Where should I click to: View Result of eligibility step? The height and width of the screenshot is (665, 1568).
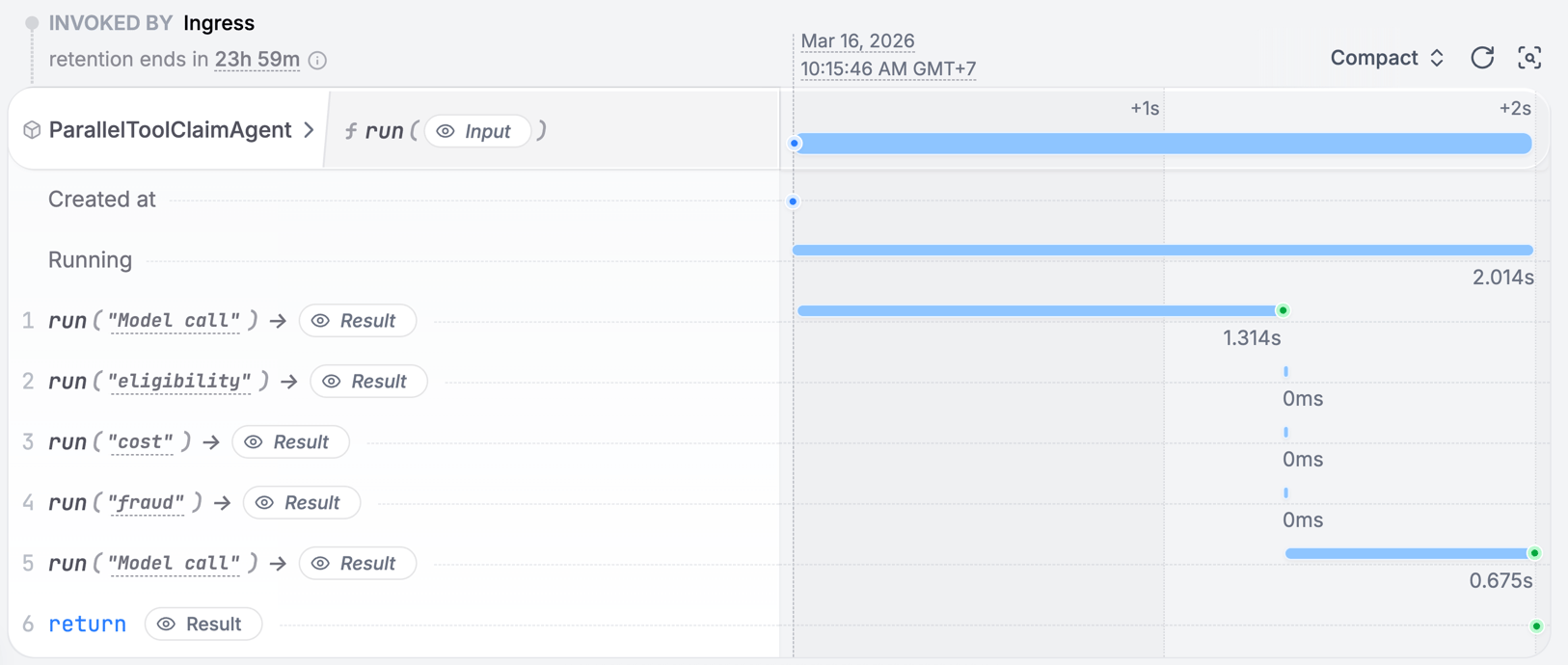click(x=368, y=382)
